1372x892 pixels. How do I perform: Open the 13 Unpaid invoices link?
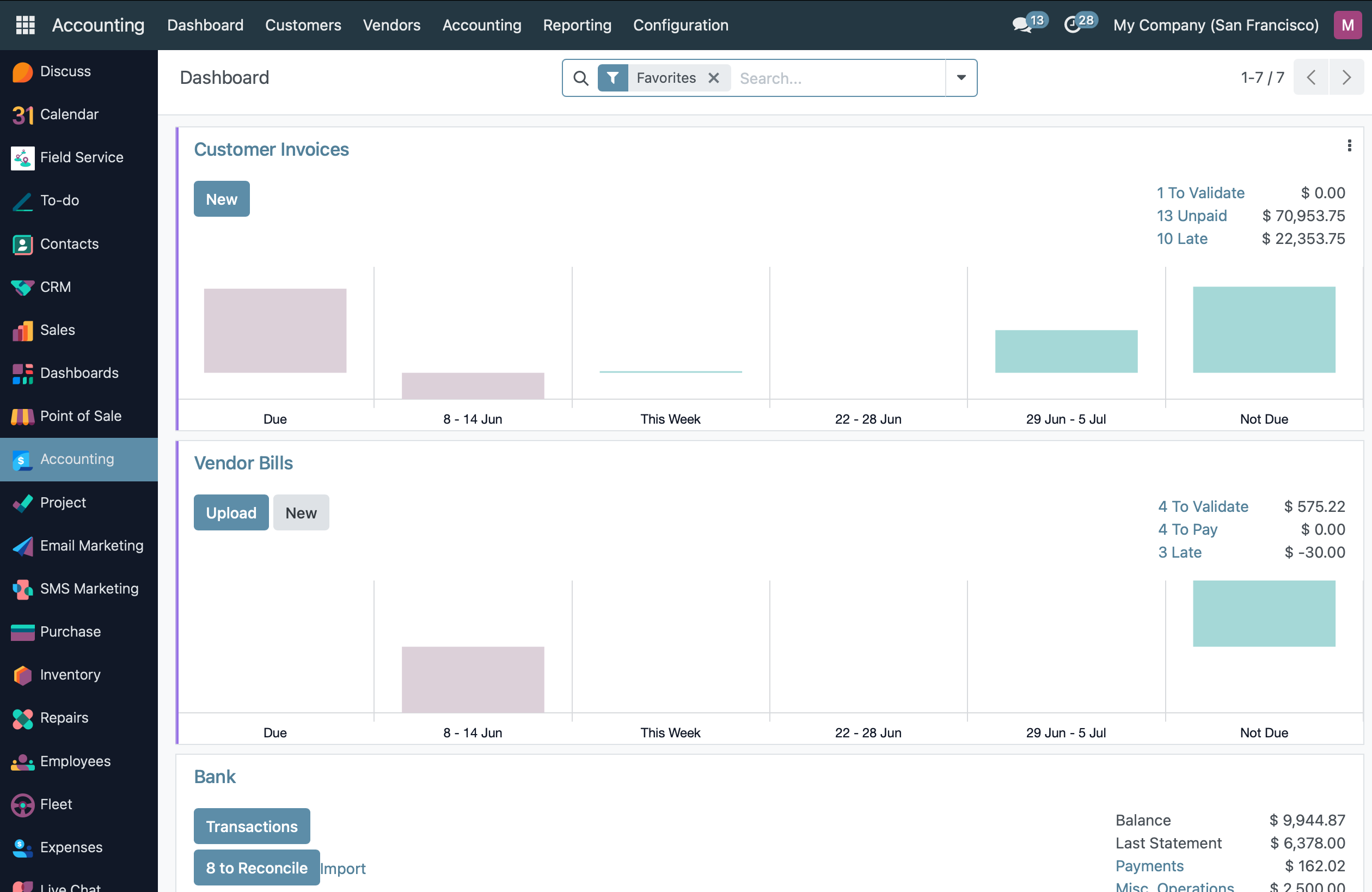click(1192, 216)
